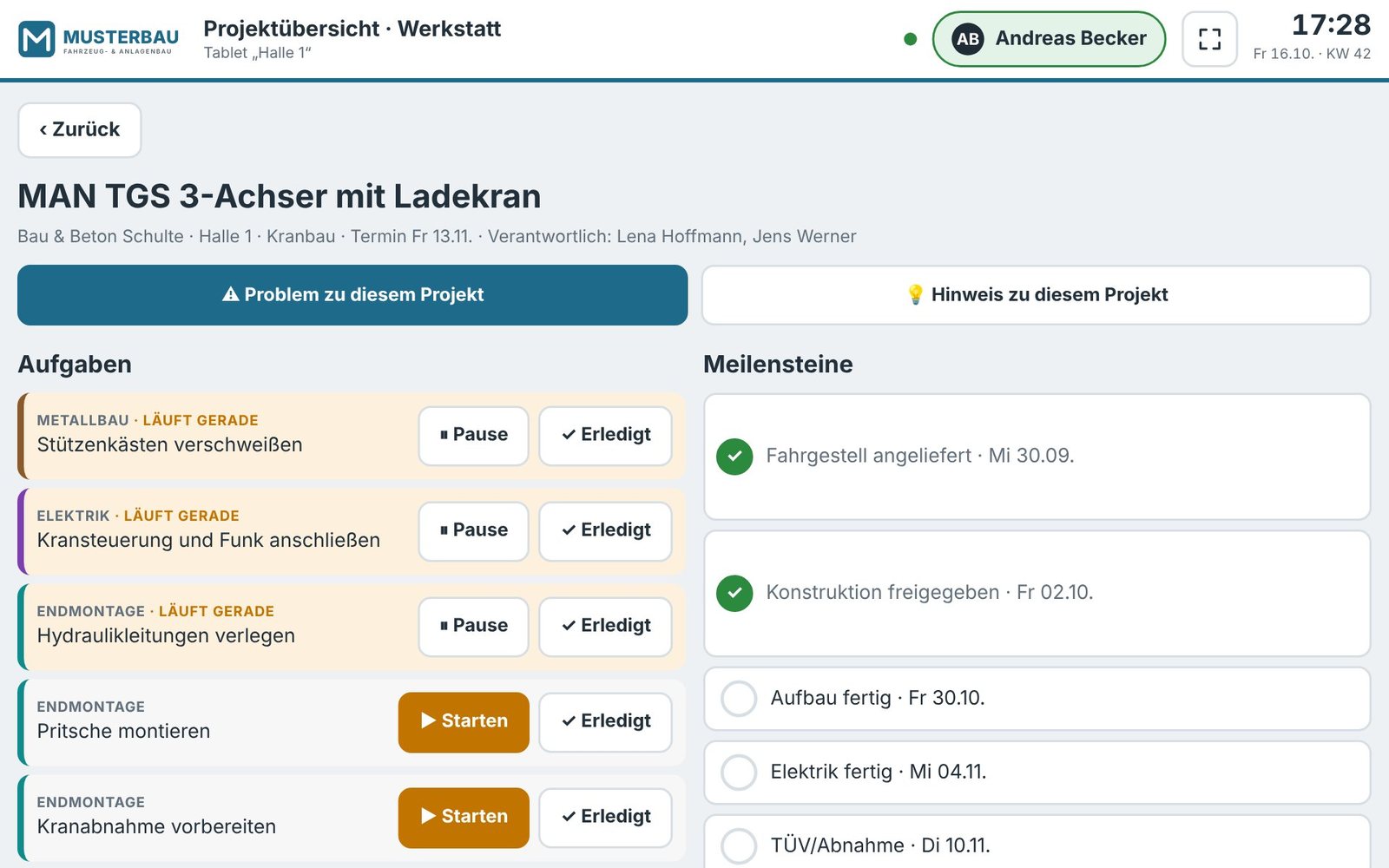Click the project details line Bau & Beton Schulte

437,237
